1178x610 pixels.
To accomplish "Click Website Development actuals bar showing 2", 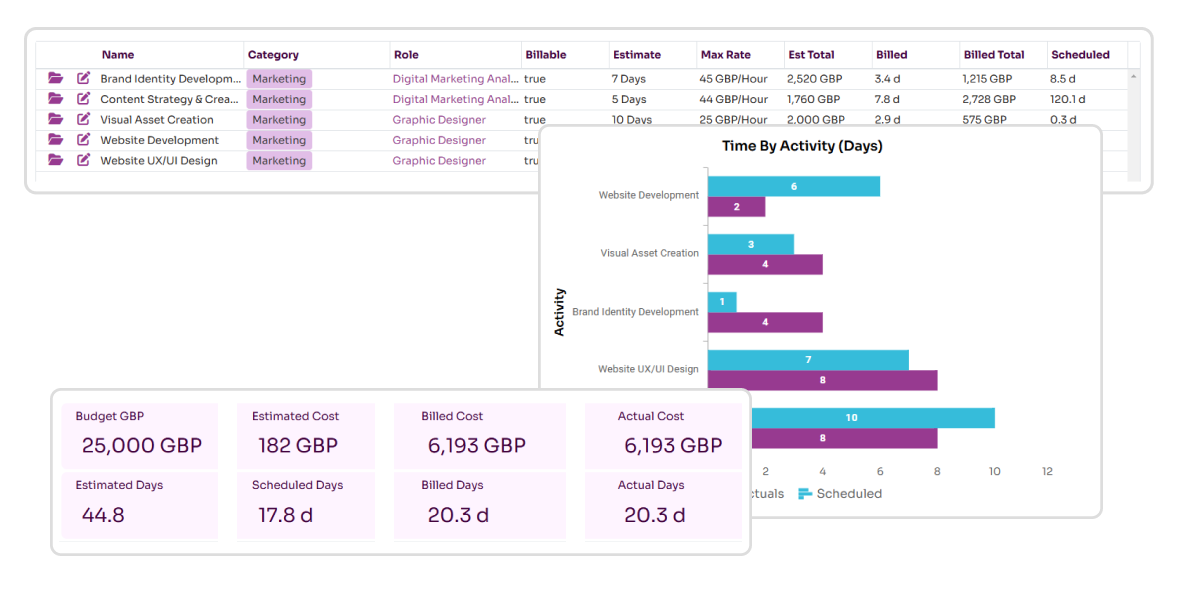I will [736, 207].
